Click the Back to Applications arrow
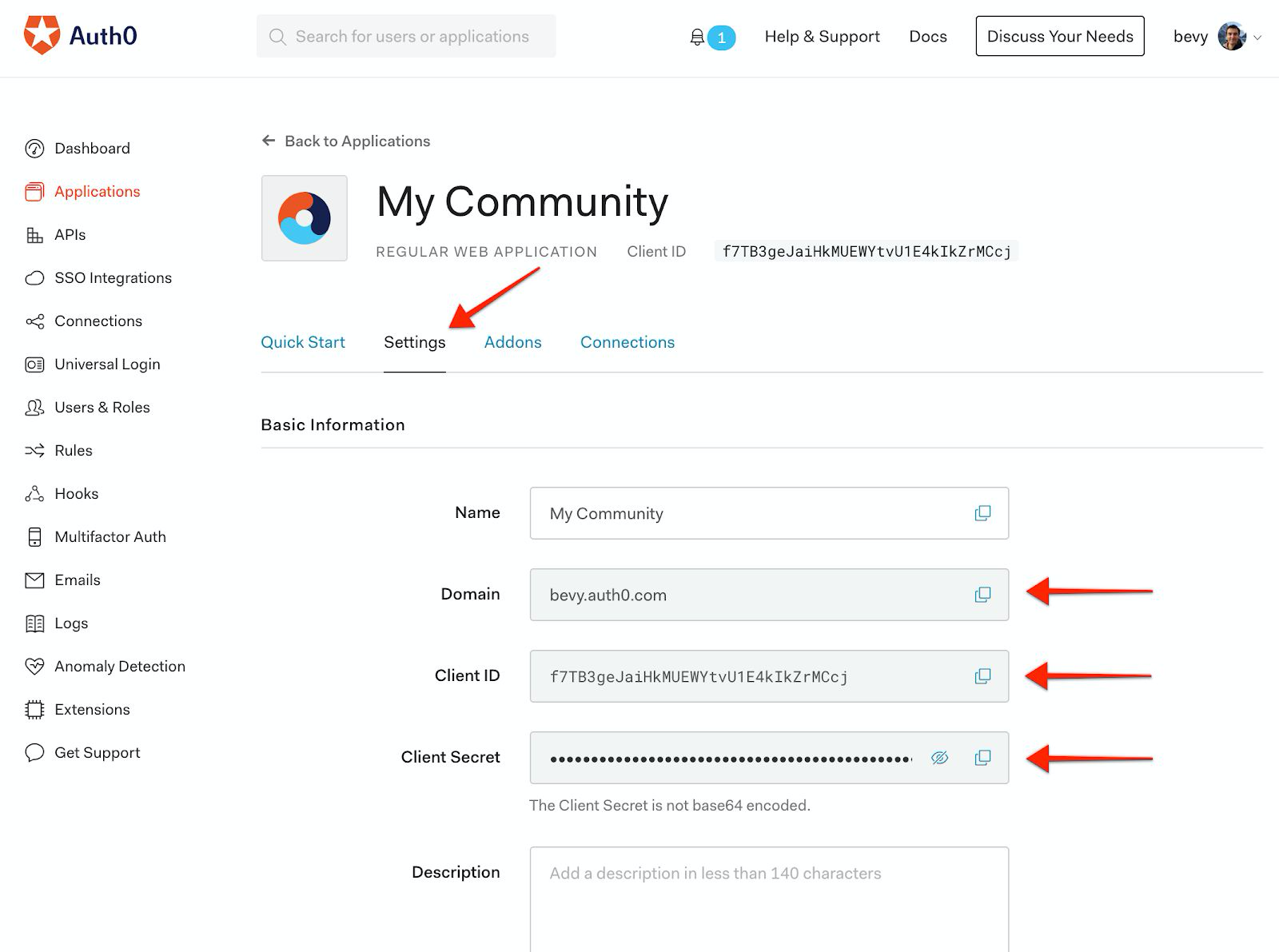This screenshot has width=1279, height=952. point(269,141)
